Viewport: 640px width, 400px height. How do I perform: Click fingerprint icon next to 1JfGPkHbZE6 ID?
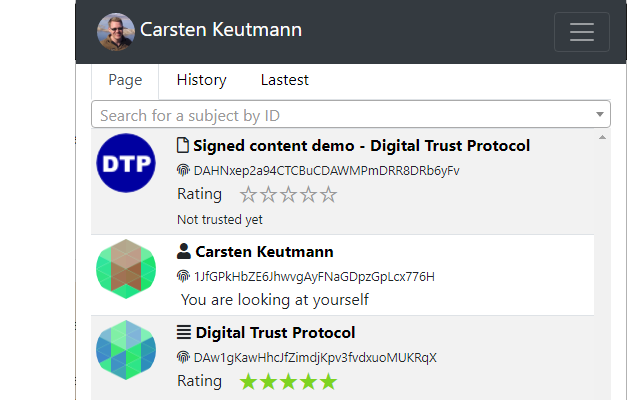click(183, 276)
